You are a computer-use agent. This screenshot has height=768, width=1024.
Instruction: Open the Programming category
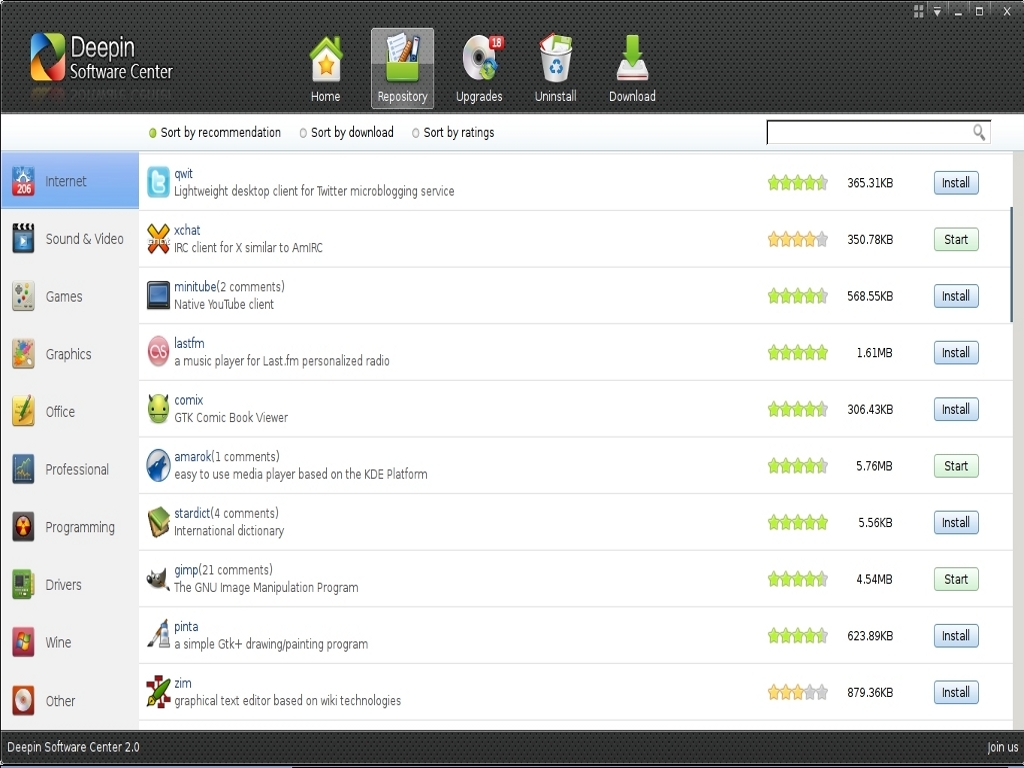70,527
